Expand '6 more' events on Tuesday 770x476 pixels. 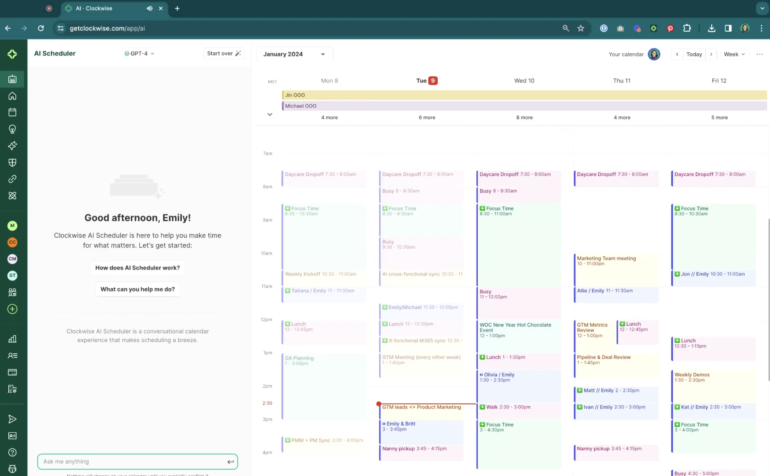pyautogui.click(x=427, y=117)
